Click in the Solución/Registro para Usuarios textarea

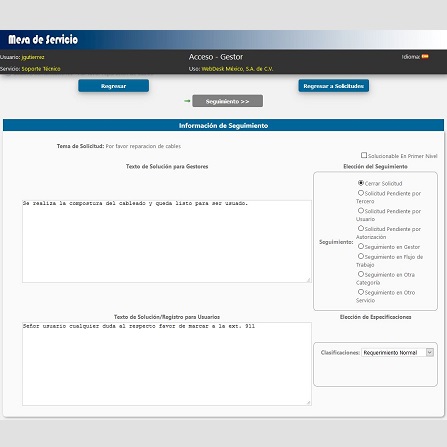(x=167, y=364)
